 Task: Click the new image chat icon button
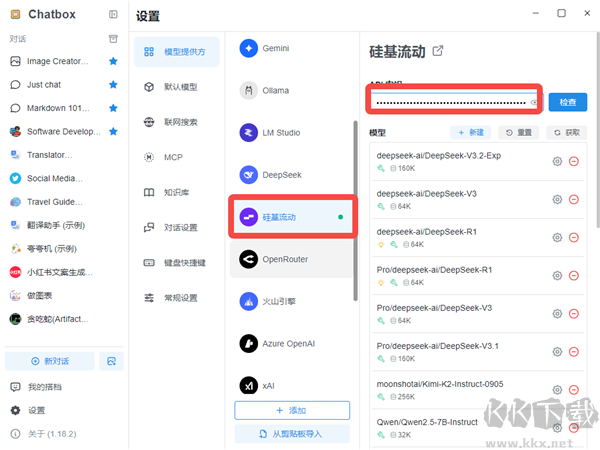tap(111, 361)
